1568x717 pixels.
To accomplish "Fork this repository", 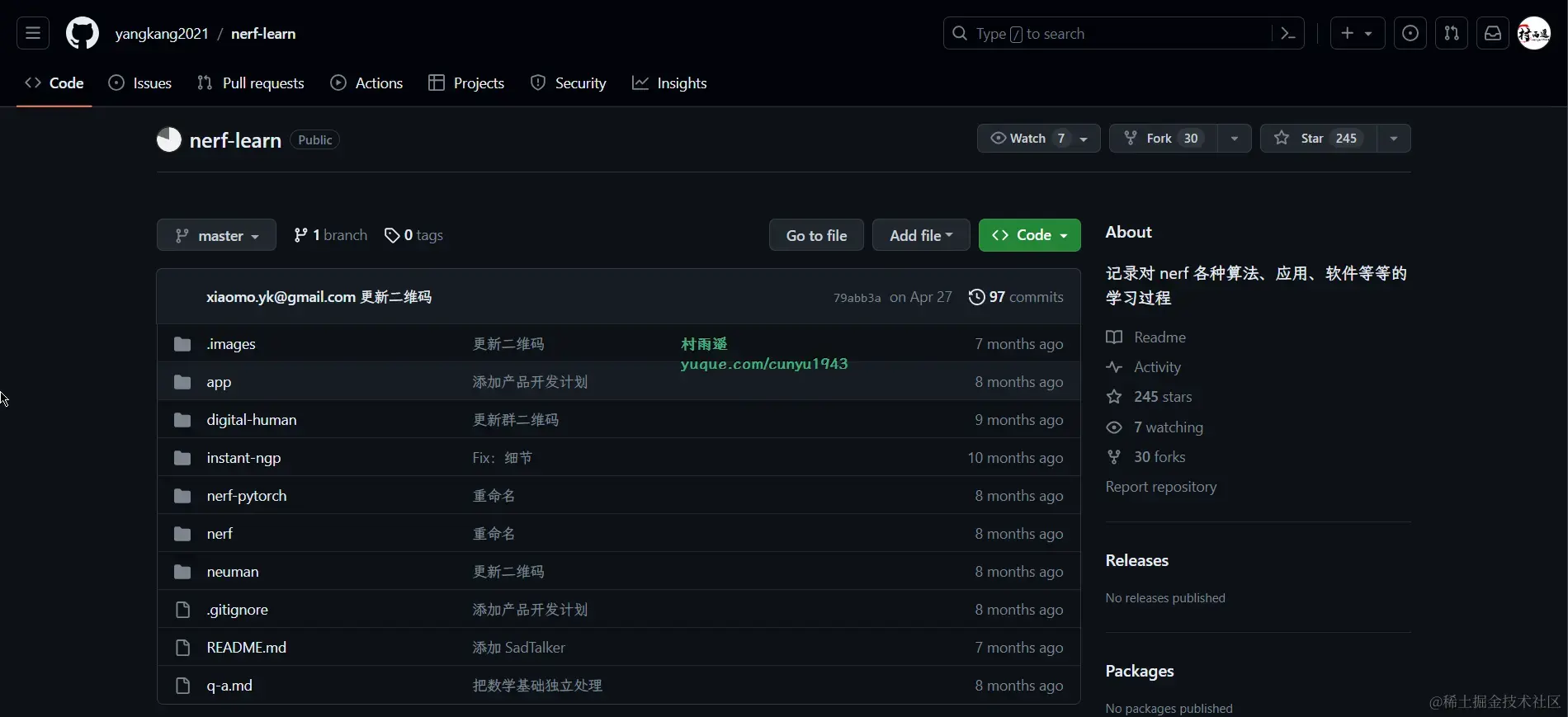I will pyautogui.click(x=1162, y=139).
